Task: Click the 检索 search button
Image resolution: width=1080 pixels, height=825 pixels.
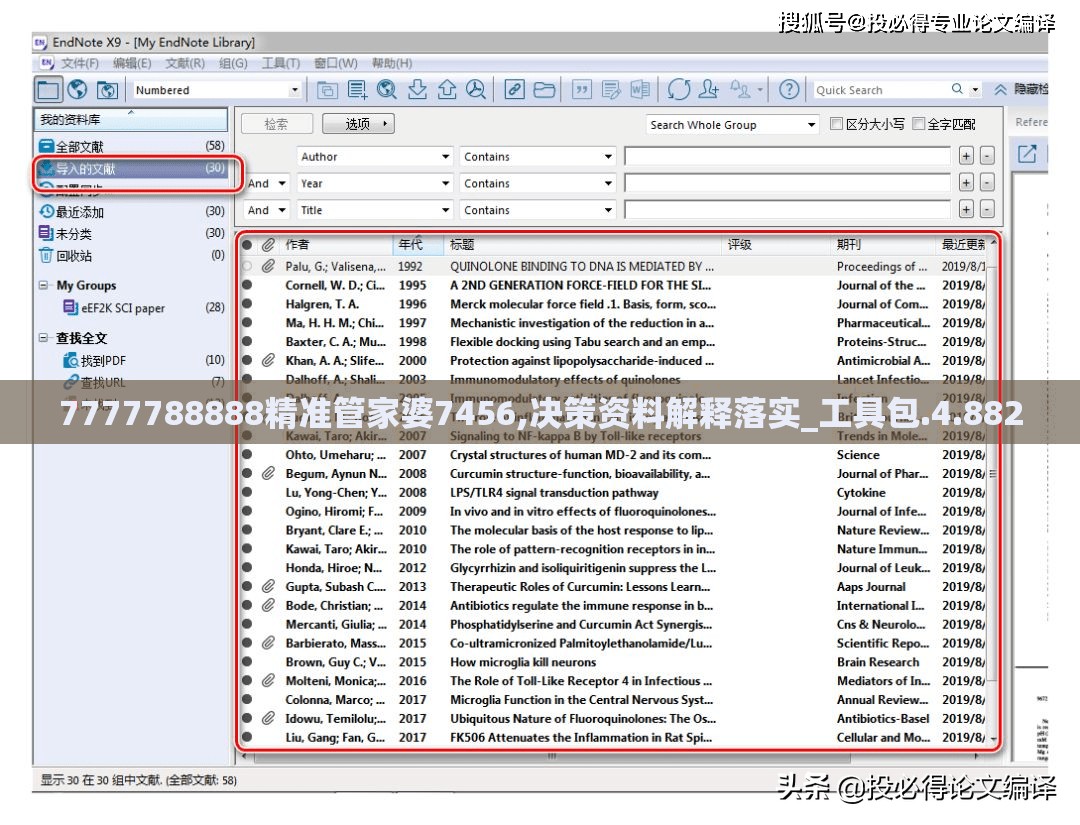Action: coord(277,124)
